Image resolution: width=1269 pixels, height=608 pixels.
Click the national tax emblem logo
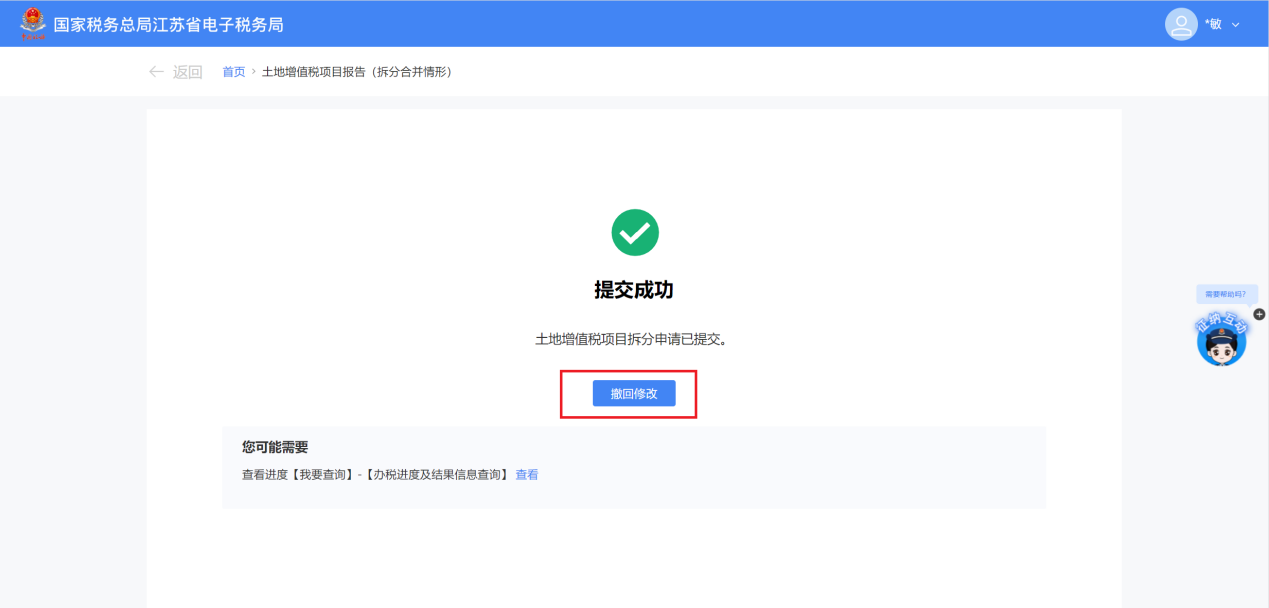(33, 23)
